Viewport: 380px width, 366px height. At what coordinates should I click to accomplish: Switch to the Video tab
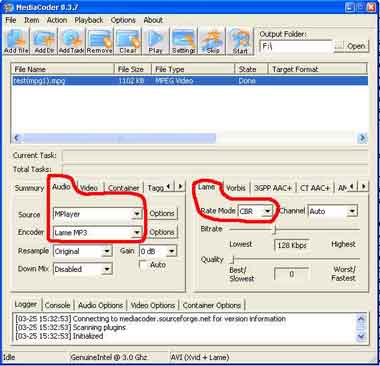pos(89,188)
